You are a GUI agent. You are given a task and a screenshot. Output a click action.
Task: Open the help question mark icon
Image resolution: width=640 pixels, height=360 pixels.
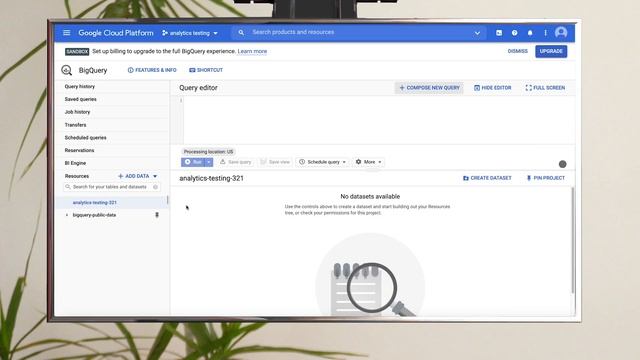tap(514, 33)
